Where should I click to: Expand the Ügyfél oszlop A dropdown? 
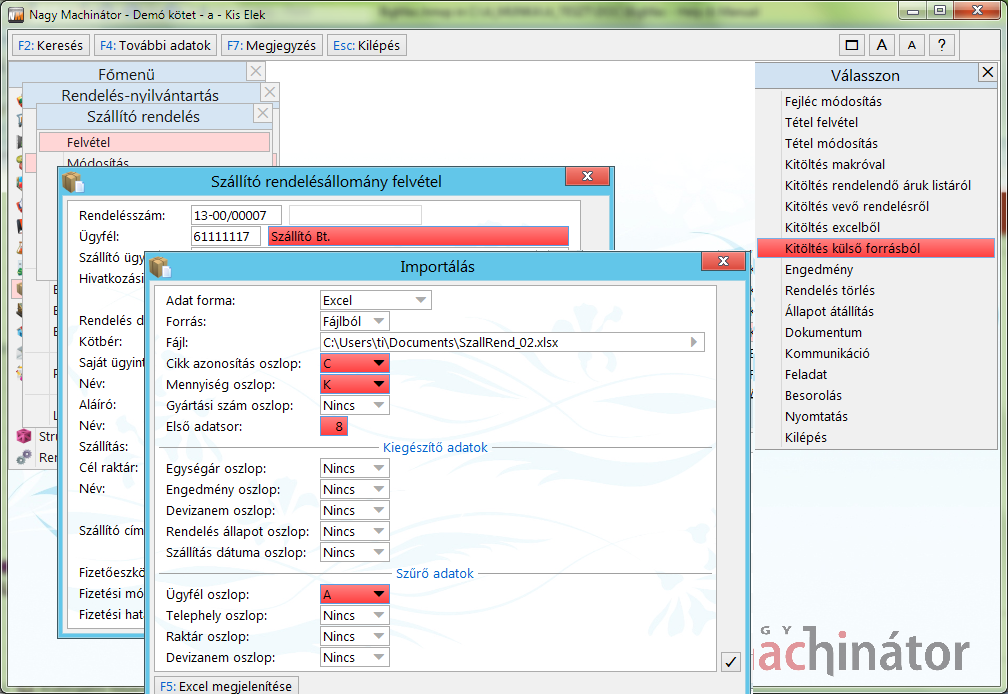pyautogui.click(x=355, y=594)
